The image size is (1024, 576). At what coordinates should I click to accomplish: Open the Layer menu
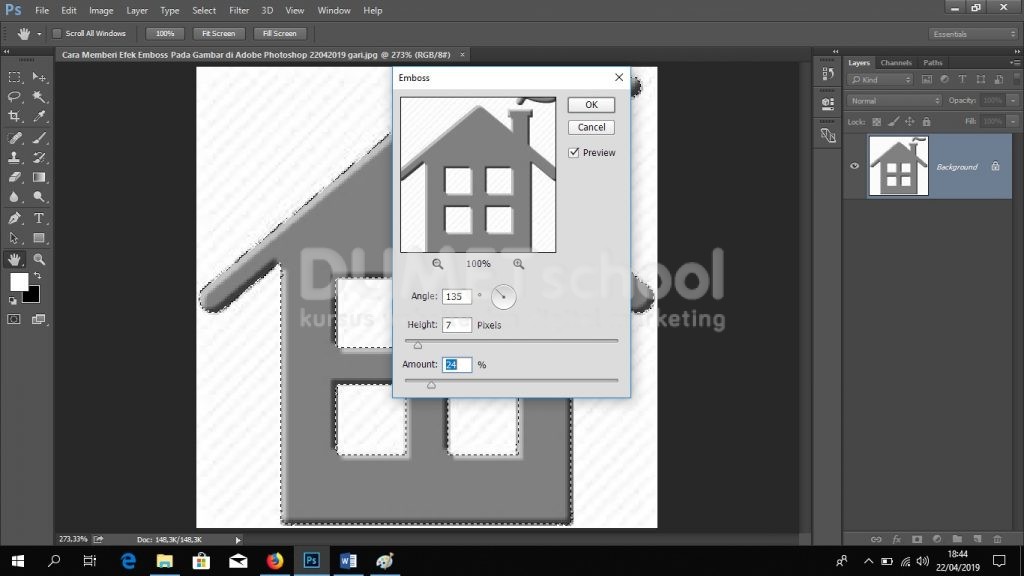point(136,10)
